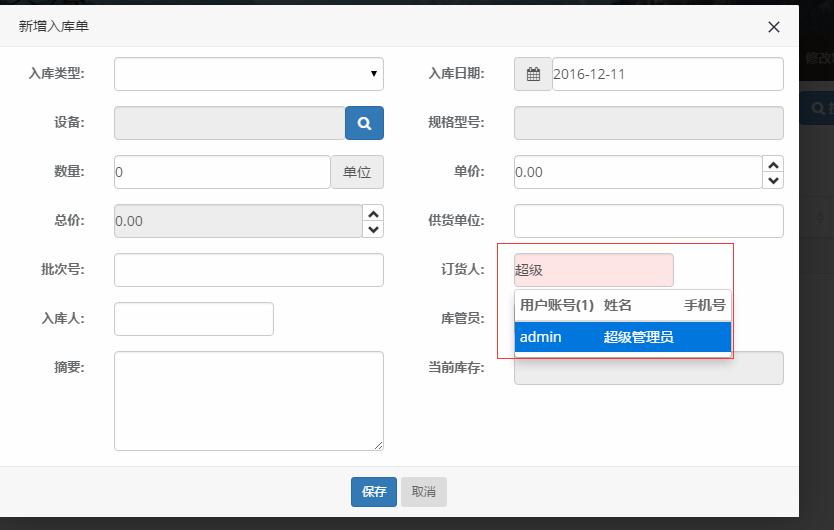Click the 保存 button
Image resolution: width=834 pixels, height=530 pixels.
coord(374,492)
